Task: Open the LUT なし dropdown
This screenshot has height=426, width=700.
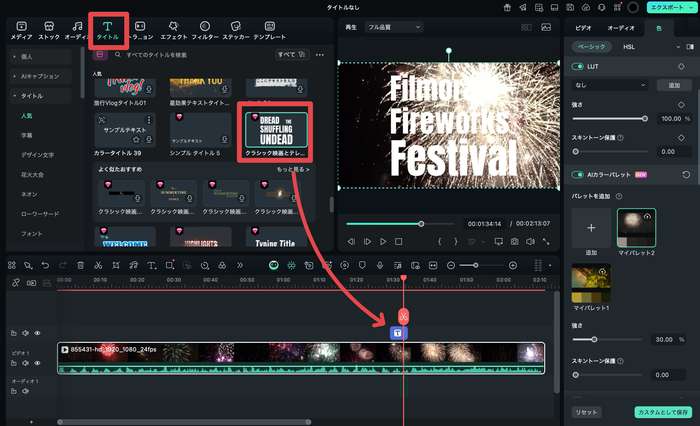Action: point(610,85)
